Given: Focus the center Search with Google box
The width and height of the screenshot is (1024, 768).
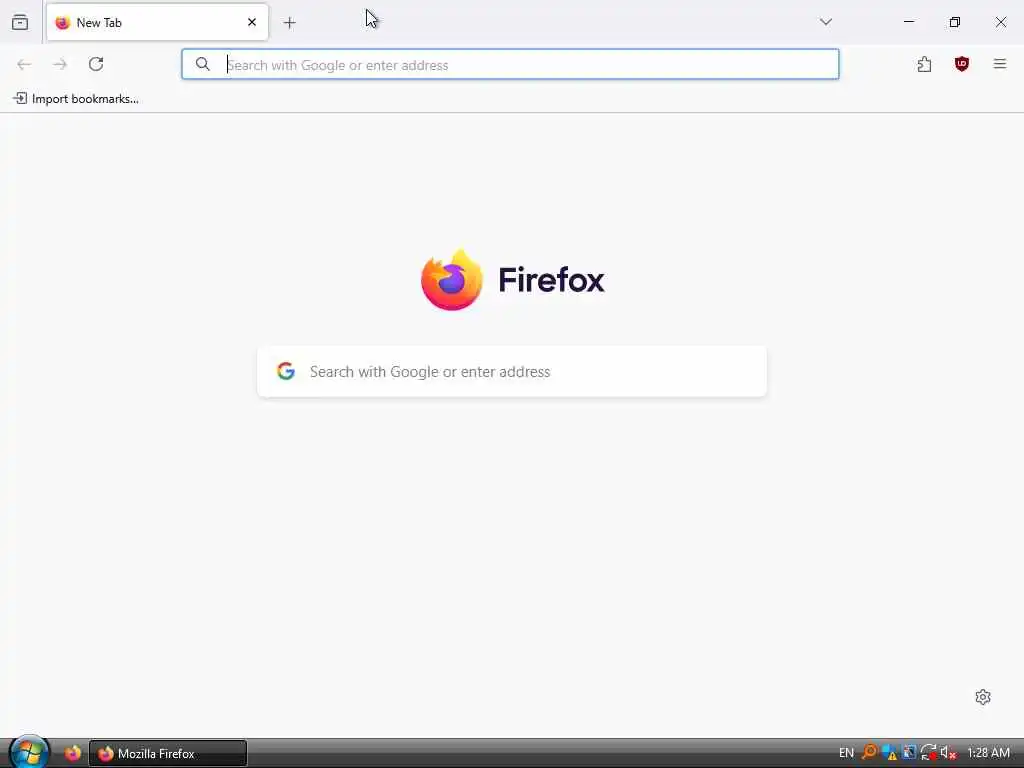Looking at the screenshot, I should [512, 371].
